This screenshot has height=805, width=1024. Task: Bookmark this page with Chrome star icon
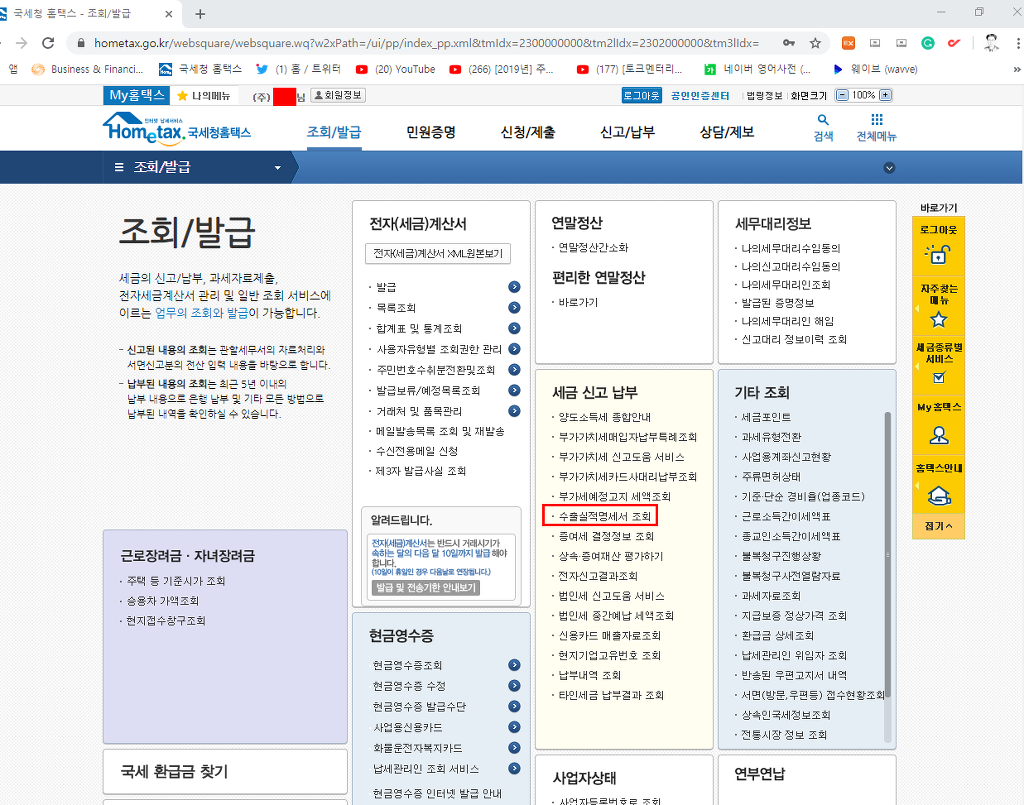point(815,43)
